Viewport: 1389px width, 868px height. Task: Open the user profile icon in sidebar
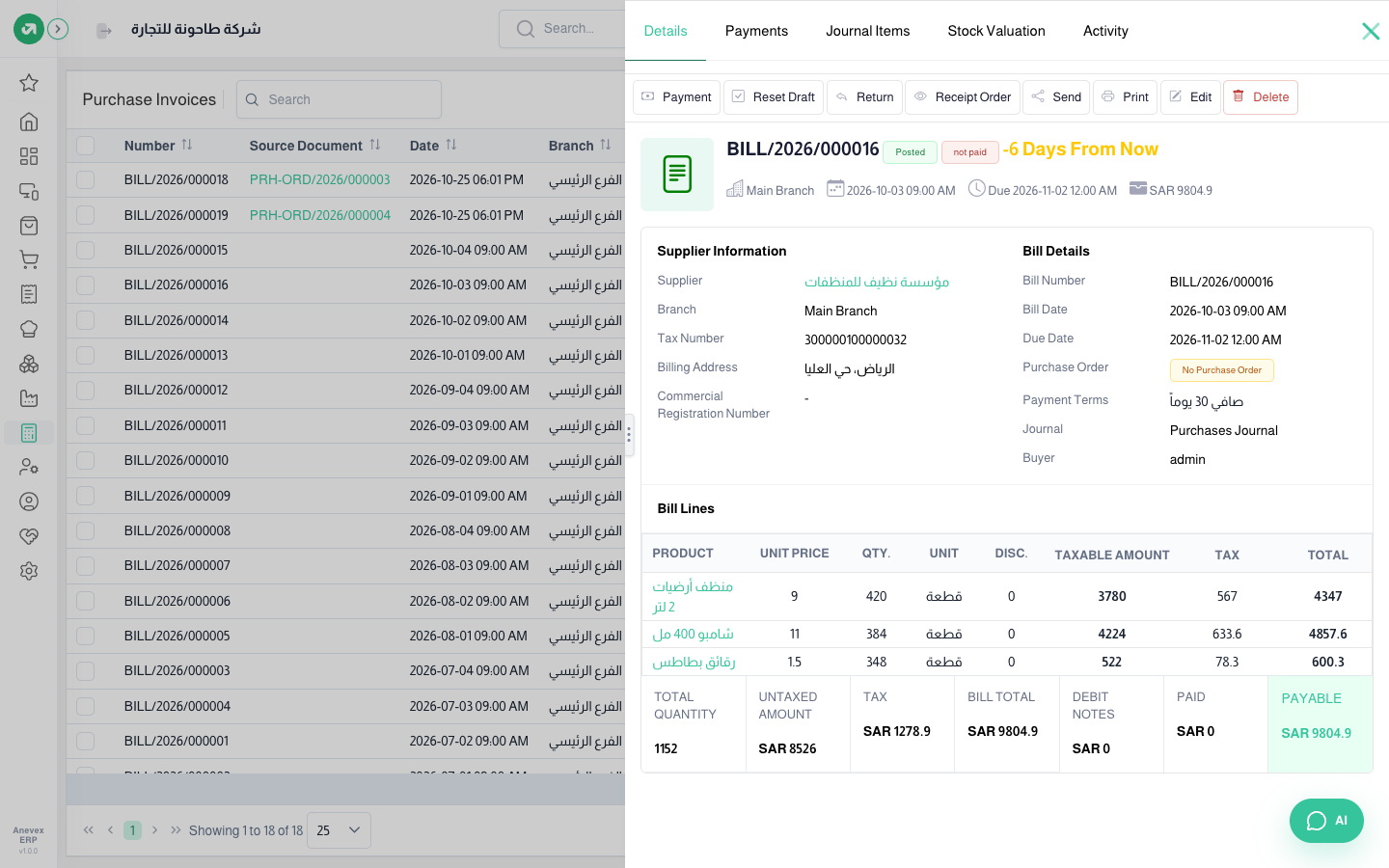[29, 502]
